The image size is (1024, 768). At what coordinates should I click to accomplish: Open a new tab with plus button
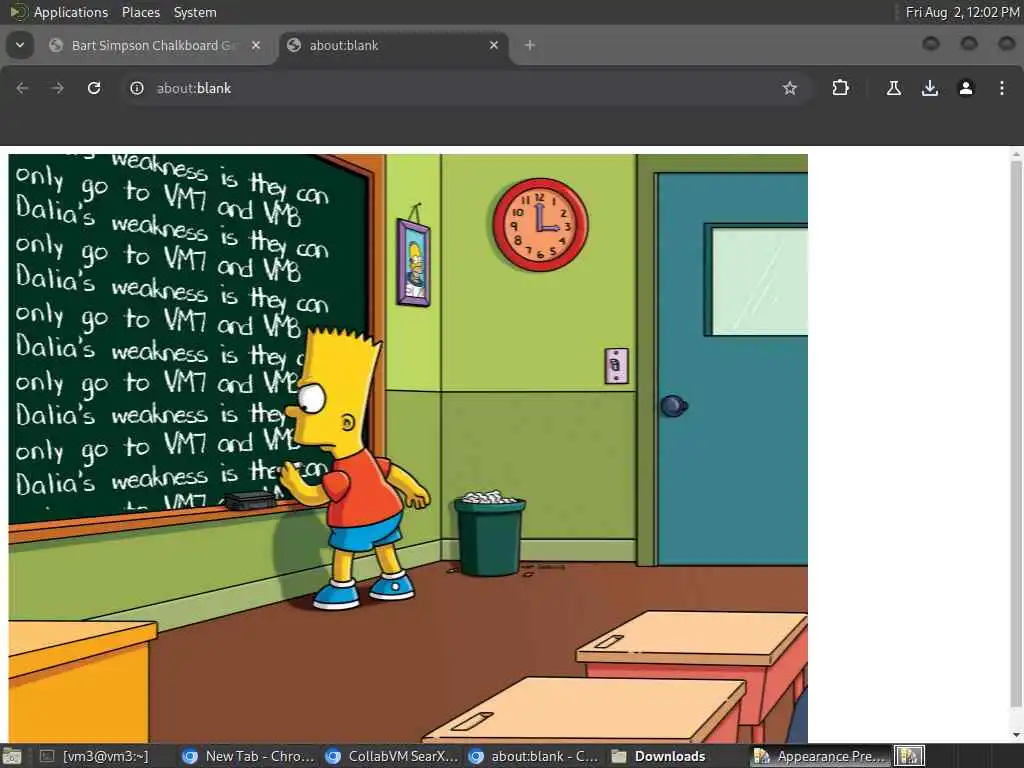pyautogui.click(x=530, y=45)
